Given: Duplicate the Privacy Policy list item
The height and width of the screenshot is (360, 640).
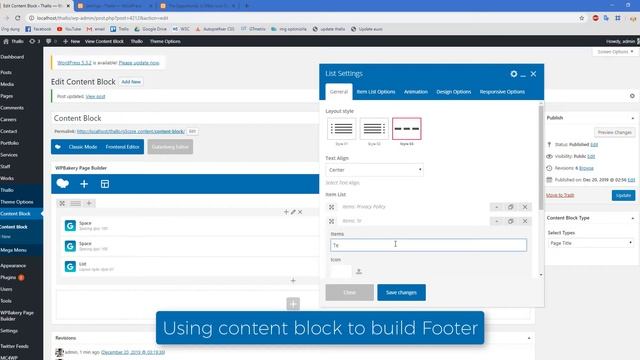Looking at the screenshot, I should pos(511,207).
